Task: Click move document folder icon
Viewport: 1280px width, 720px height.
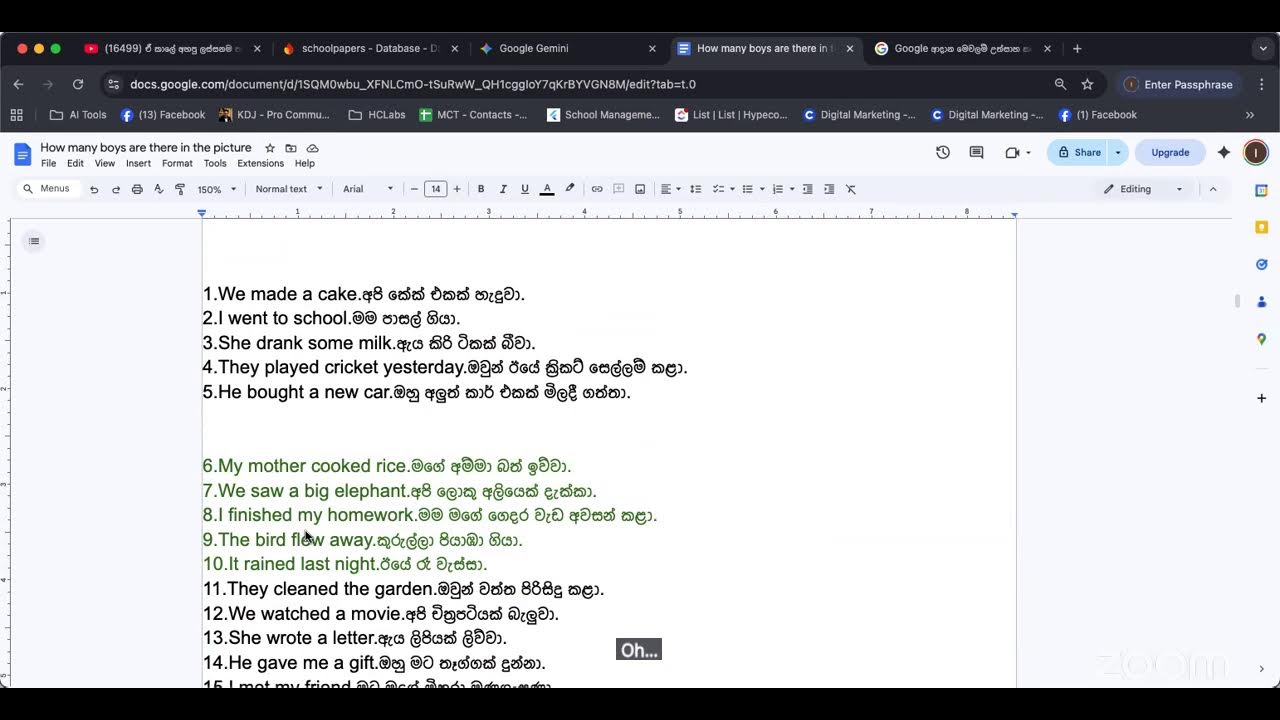Action: pyautogui.click(x=291, y=148)
